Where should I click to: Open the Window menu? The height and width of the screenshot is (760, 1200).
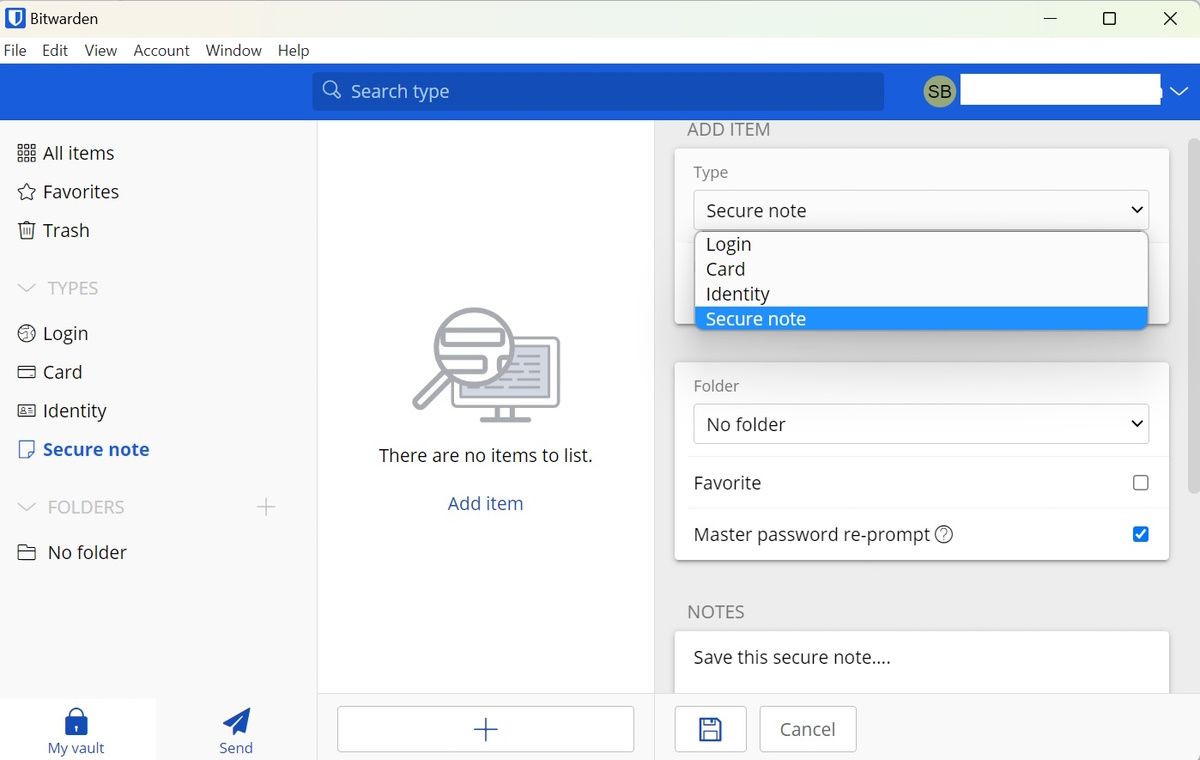click(x=233, y=50)
